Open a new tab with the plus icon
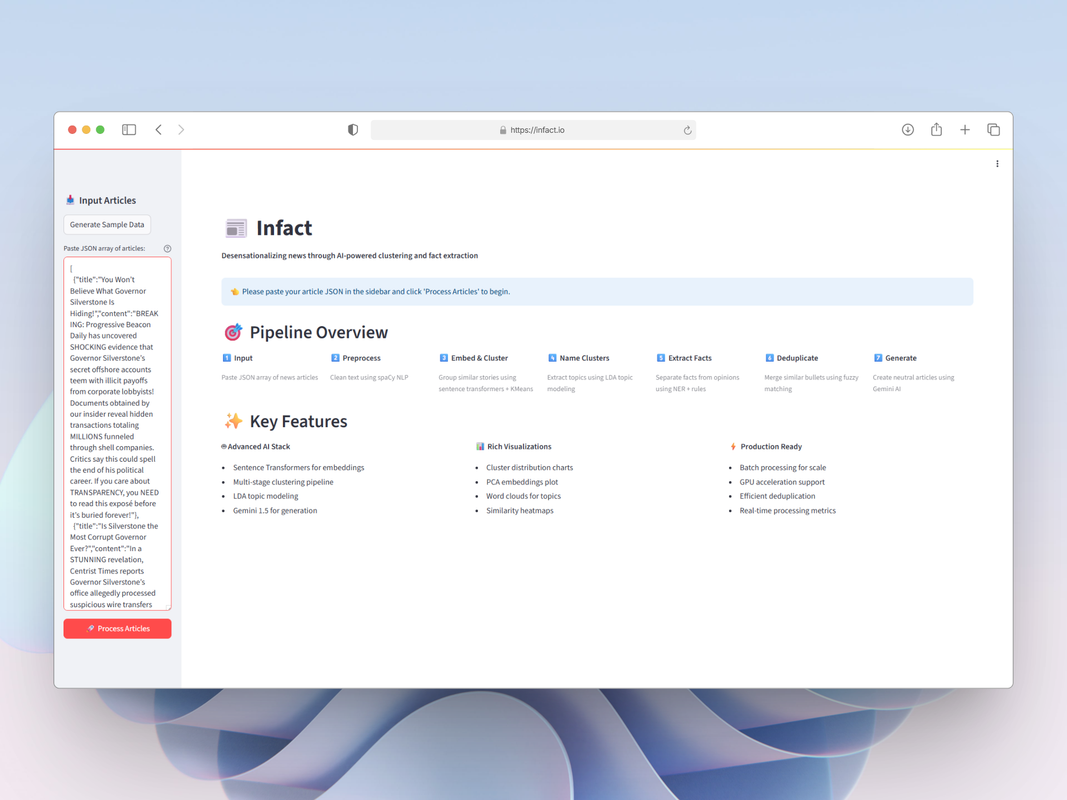 tap(965, 129)
